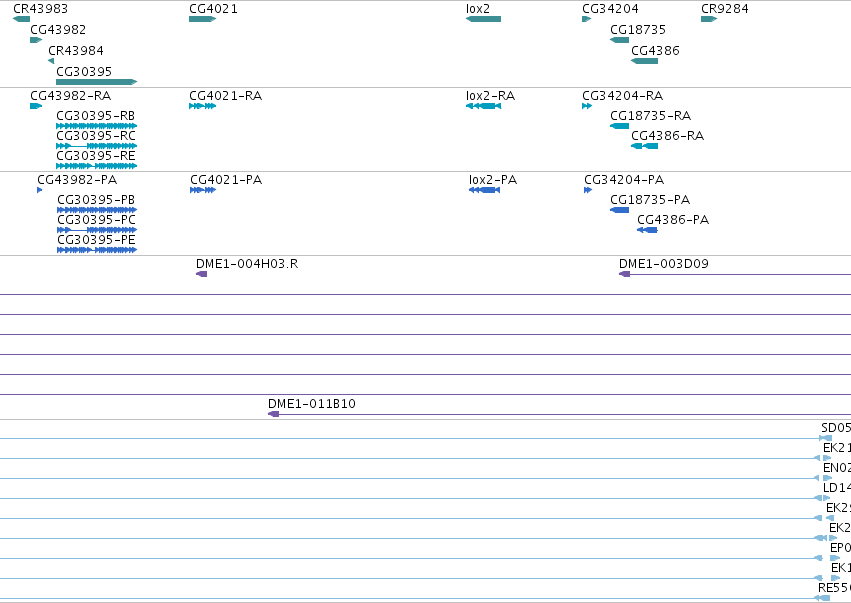Click the CG18735 gene feature
Image resolution: width=851 pixels, height=603 pixels.
tap(619, 40)
